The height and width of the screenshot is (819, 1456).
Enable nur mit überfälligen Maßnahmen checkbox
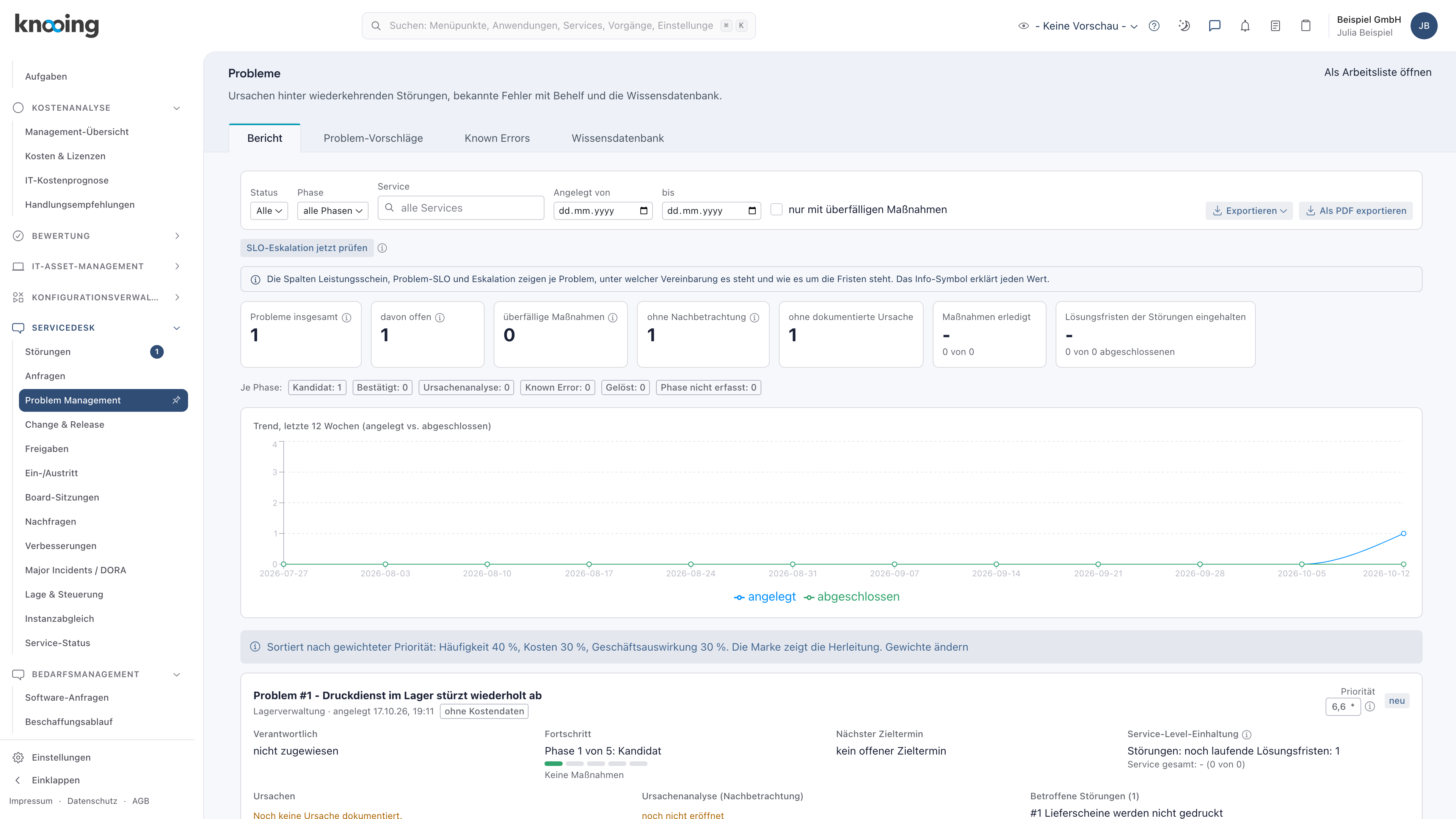pyautogui.click(x=777, y=210)
